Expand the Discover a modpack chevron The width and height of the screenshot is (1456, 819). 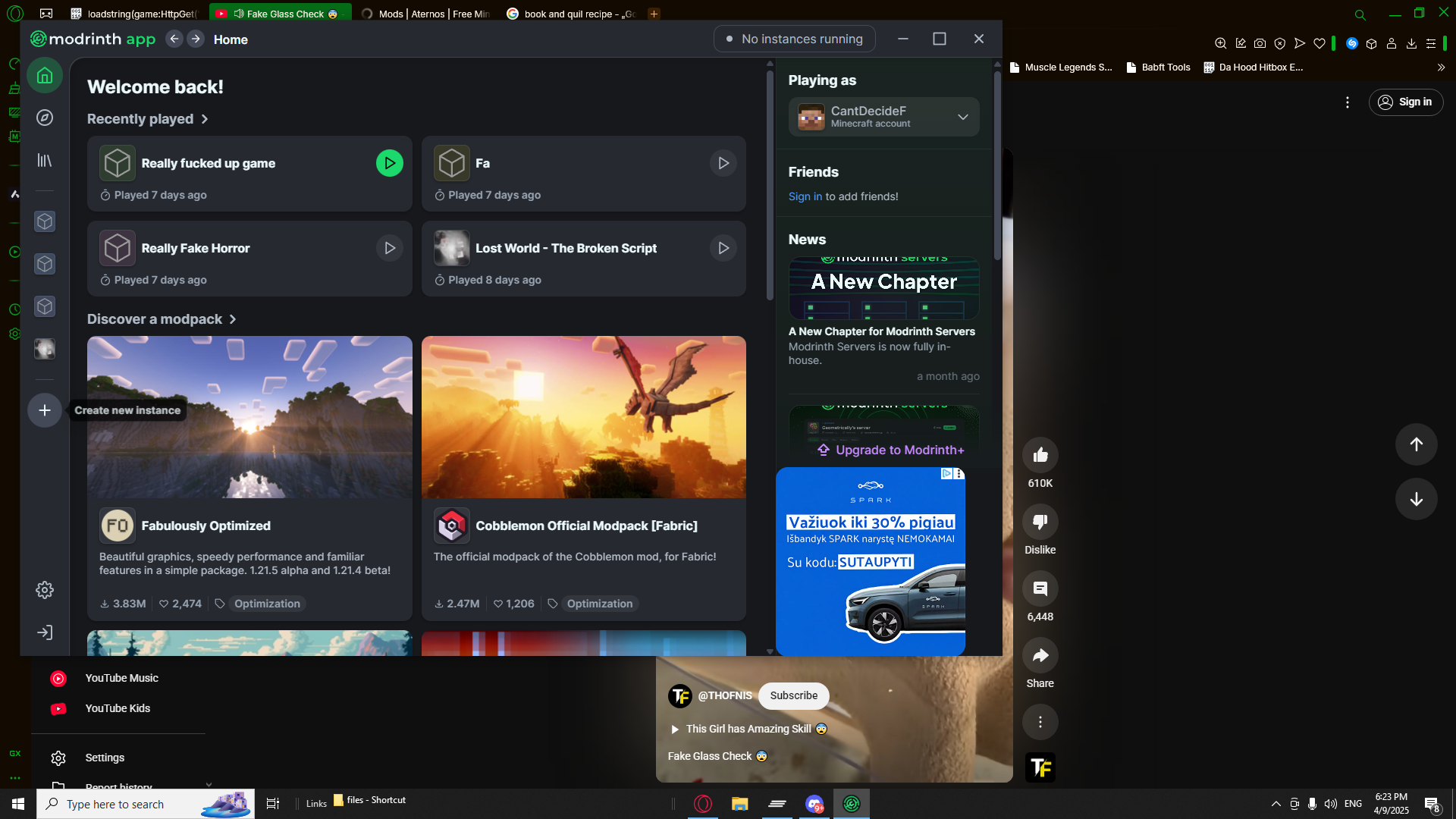pos(233,319)
